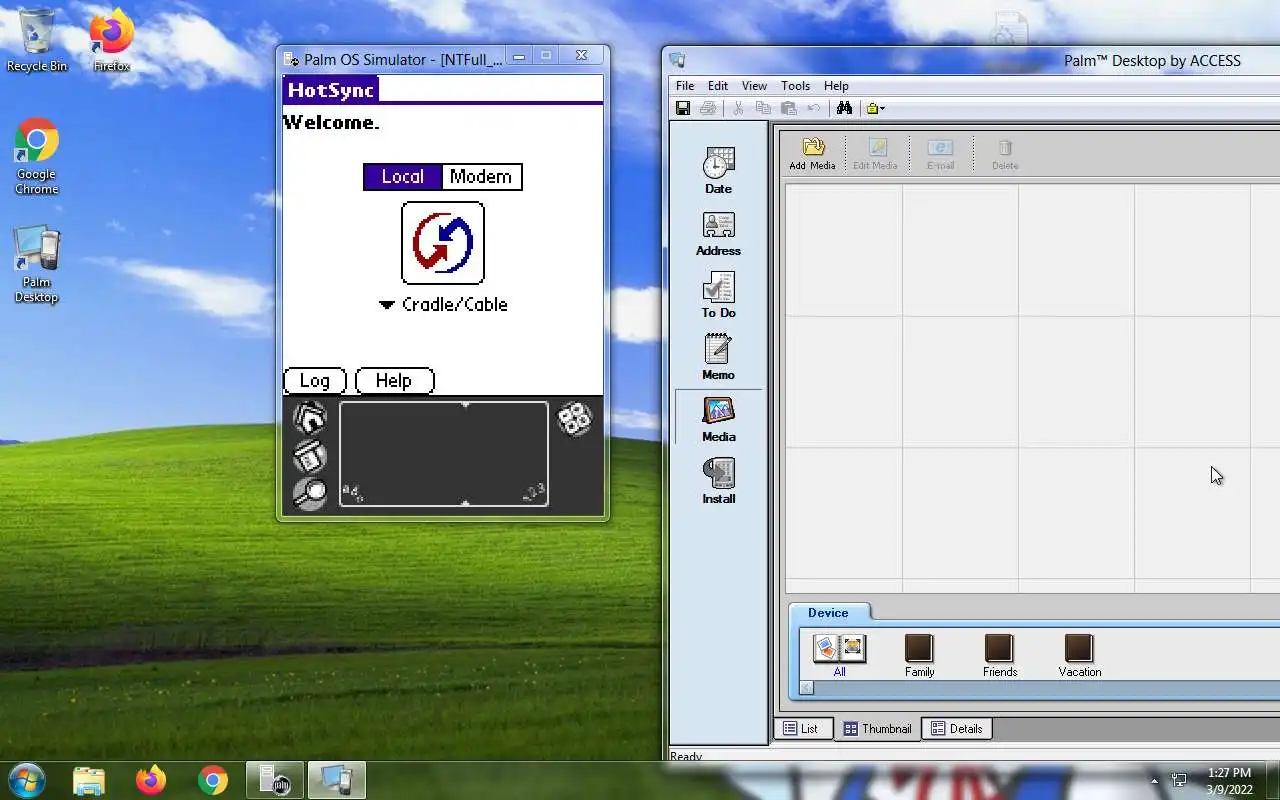The image size is (1280, 800).
Task: Open Firefox from the taskbar
Action: (x=151, y=780)
